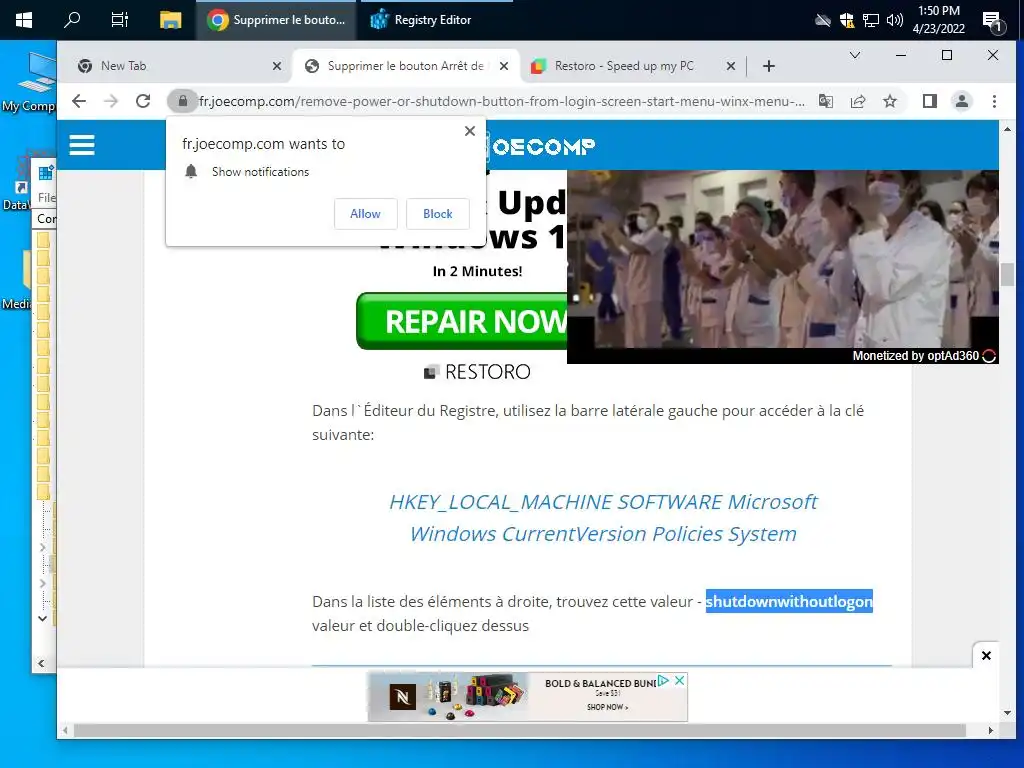This screenshot has width=1024, height=768.
Task: Click the vertical scrollbar thumb
Action: point(1007,274)
